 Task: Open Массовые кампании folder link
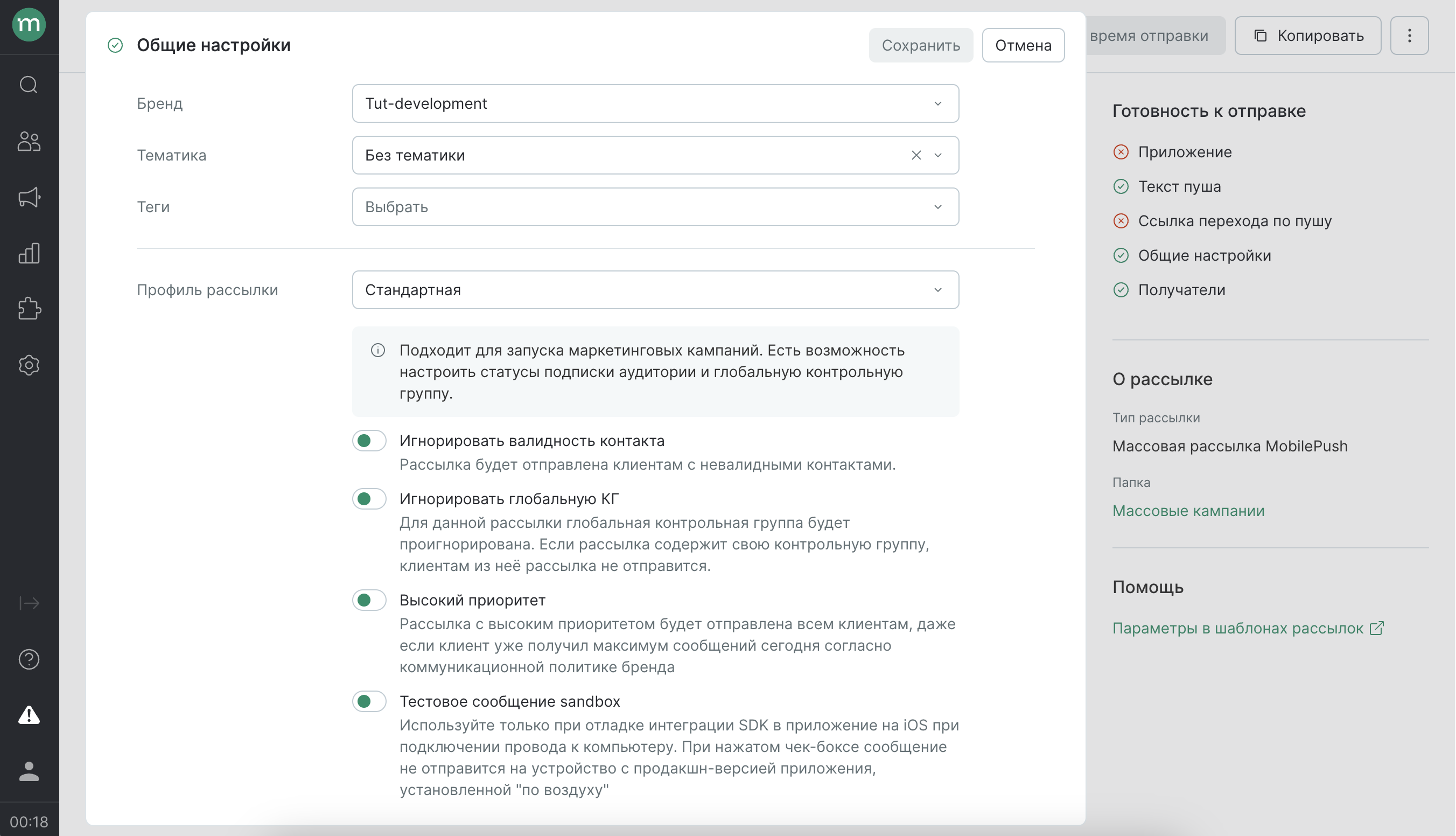click(x=1188, y=511)
